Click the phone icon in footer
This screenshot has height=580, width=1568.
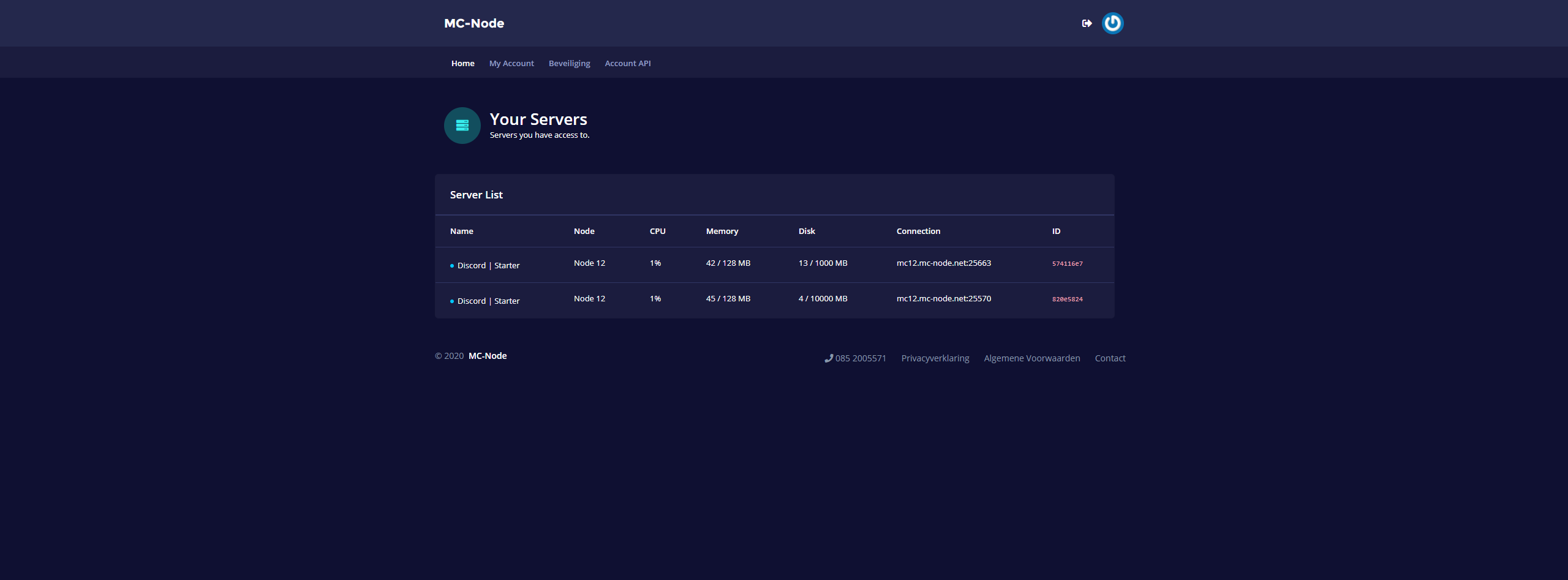(x=829, y=358)
